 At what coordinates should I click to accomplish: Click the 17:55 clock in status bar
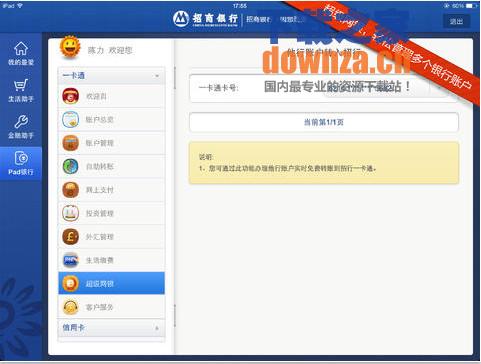[x=240, y=6]
